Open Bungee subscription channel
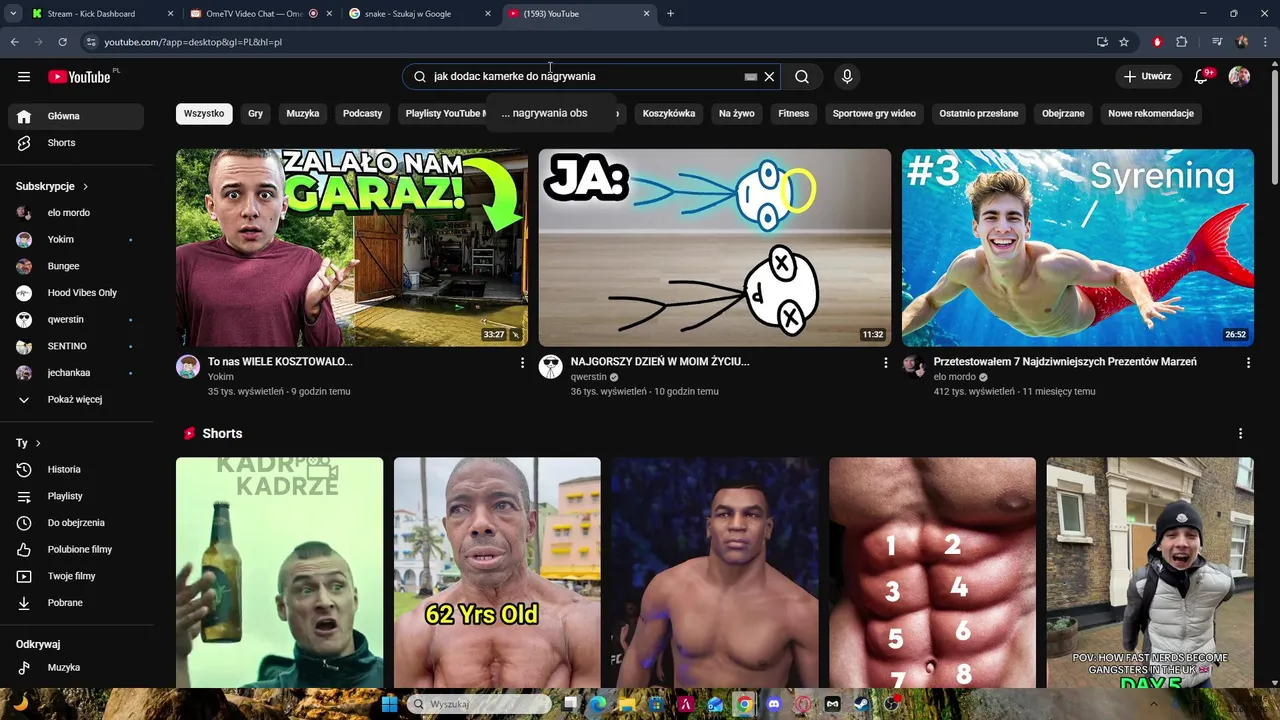 click(x=76, y=266)
